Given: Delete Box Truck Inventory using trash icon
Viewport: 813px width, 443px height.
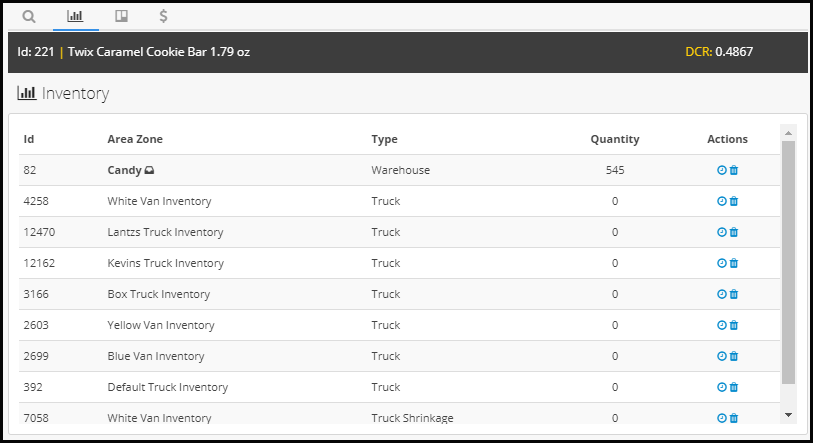Looking at the screenshot, I should coord(734,294).
